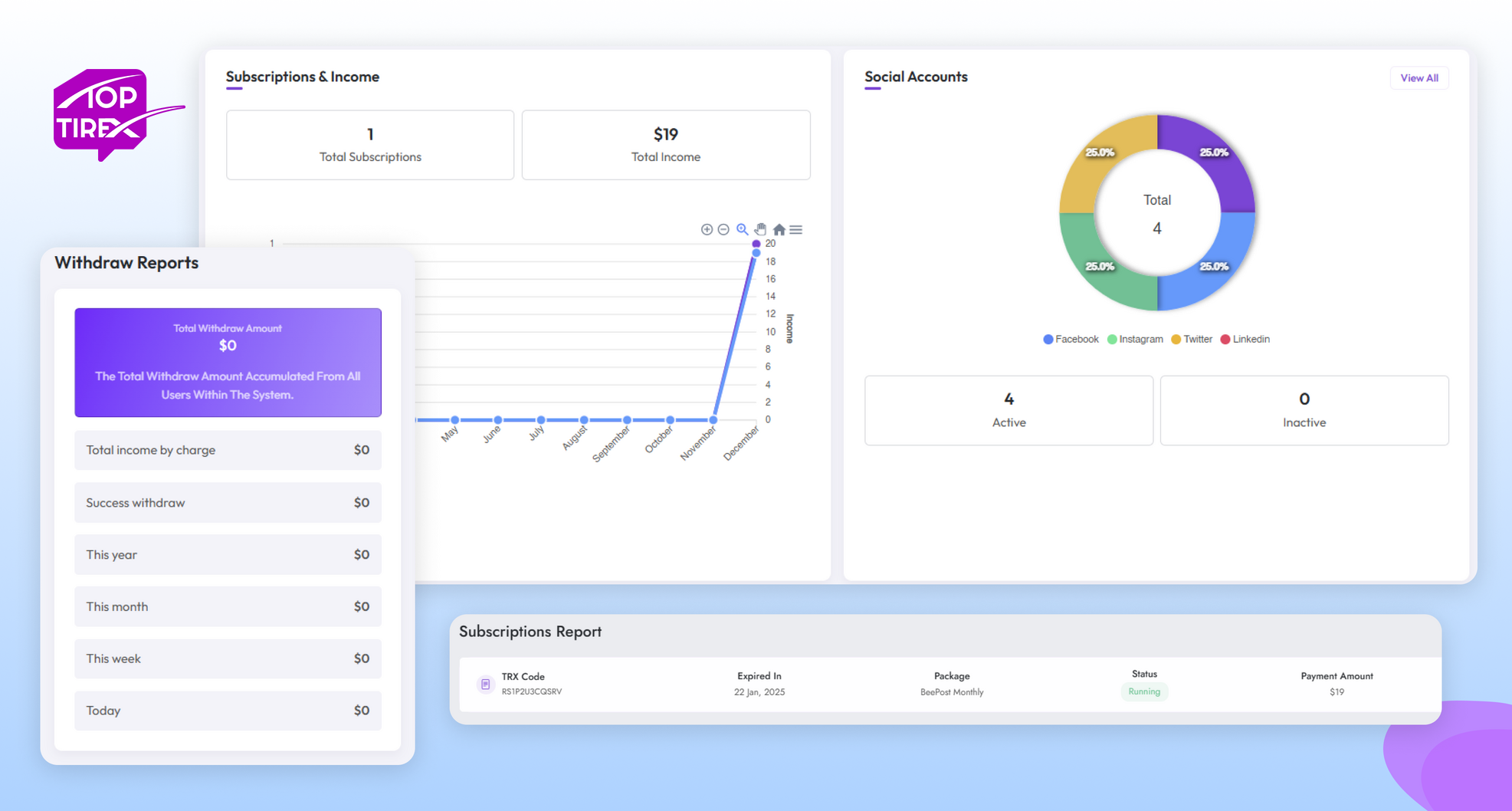This screenshot has height=811, width=1512.
Task: Click TRX code RS1P2U3CQSRV
Action: 532,691
